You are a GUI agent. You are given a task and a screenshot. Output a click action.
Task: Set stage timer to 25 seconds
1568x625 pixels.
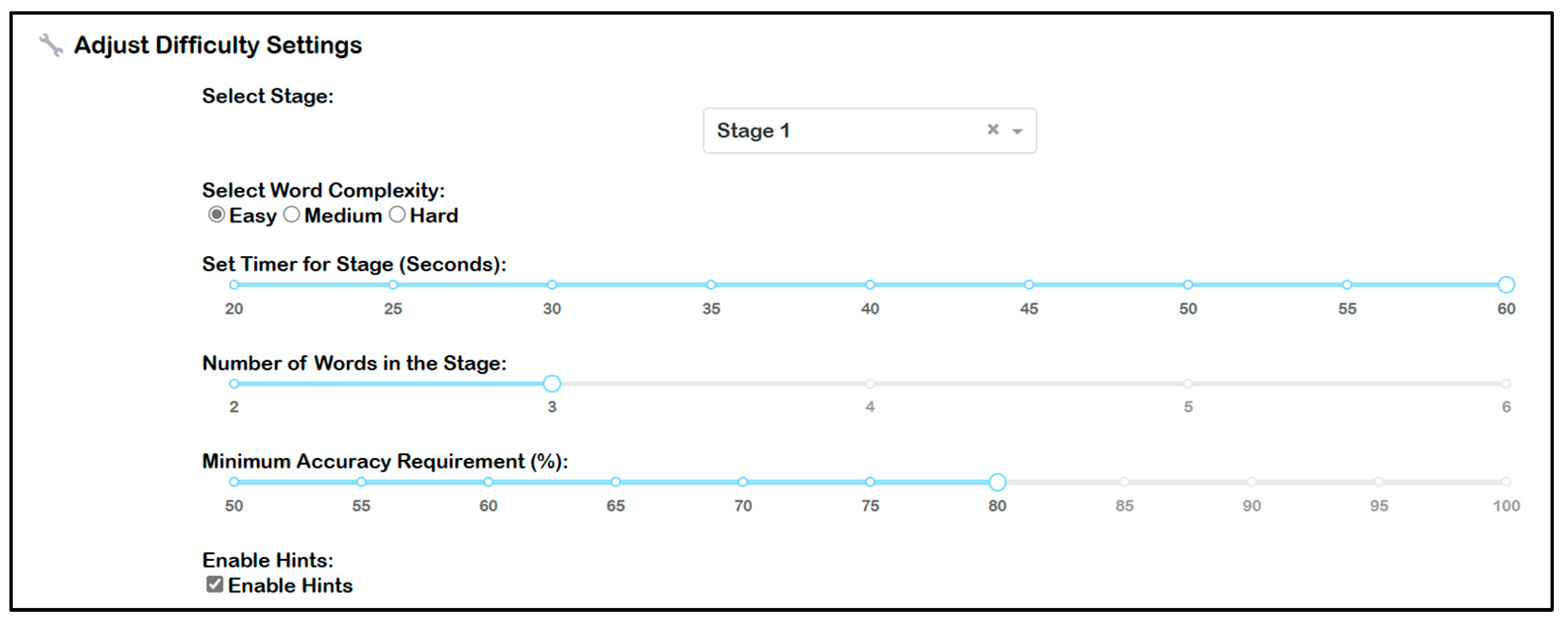(393, 285)
